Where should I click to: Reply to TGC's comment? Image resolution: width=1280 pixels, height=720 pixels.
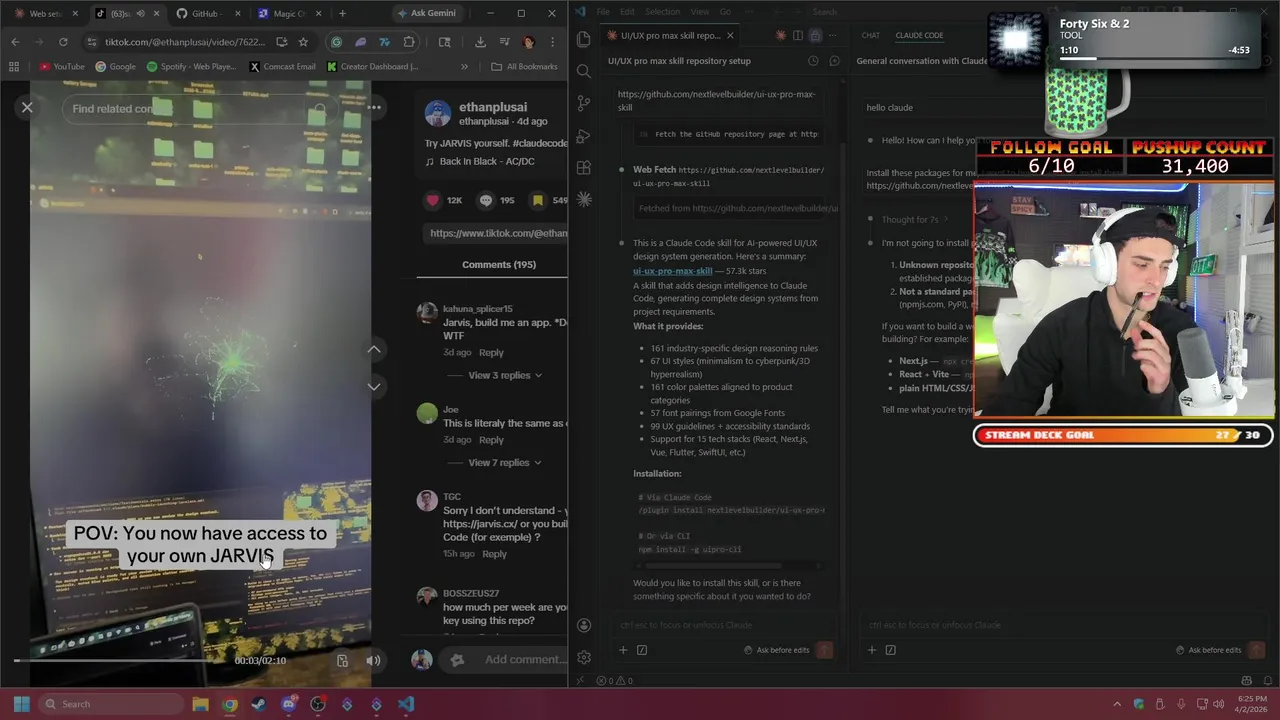494,553
